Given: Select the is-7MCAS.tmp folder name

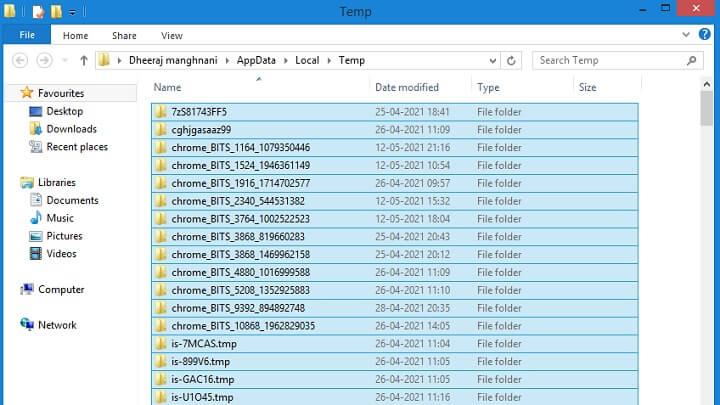Looking at the screenshot, I should (204, 343).
